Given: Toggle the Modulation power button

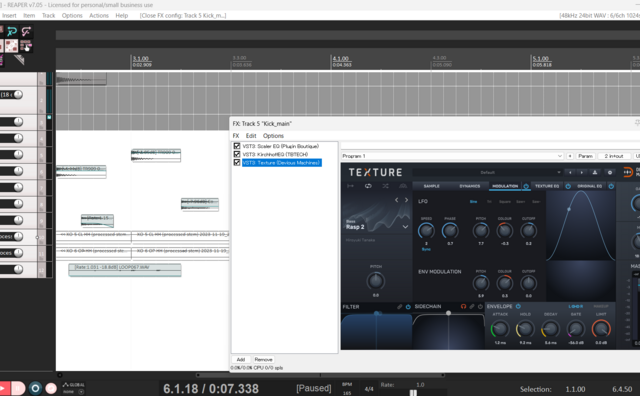Looking at the screenshot, I should click(x=526, y=186).
